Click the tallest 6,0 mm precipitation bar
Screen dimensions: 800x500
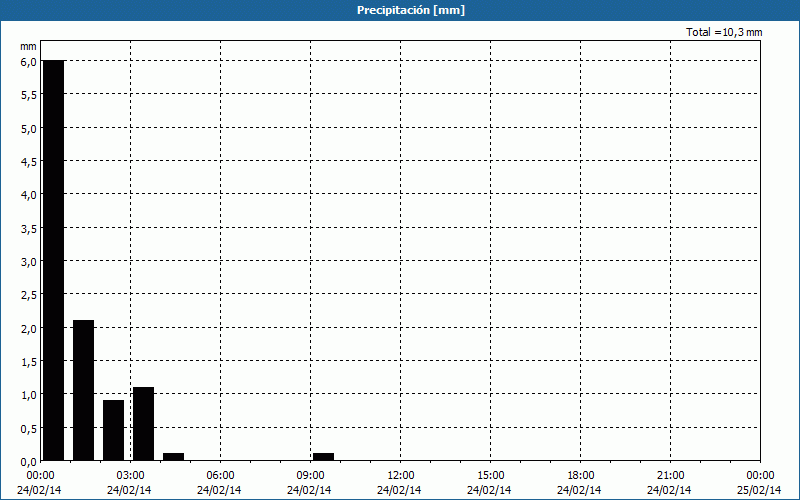(54, 260)
